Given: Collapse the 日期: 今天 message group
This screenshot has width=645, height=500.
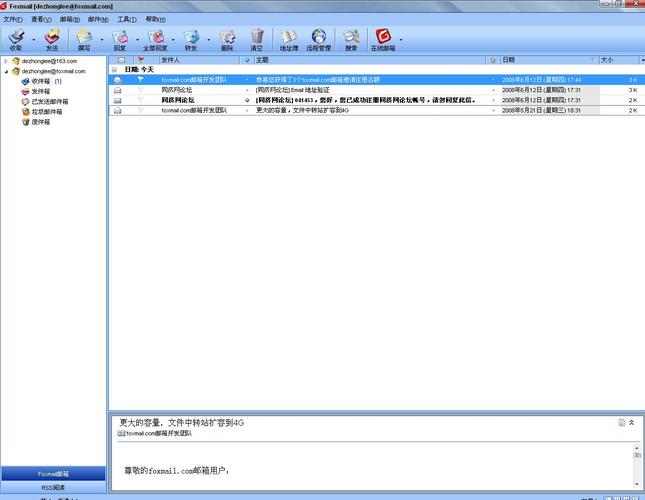Looking at the screenshot, I should tap(114, 70).
